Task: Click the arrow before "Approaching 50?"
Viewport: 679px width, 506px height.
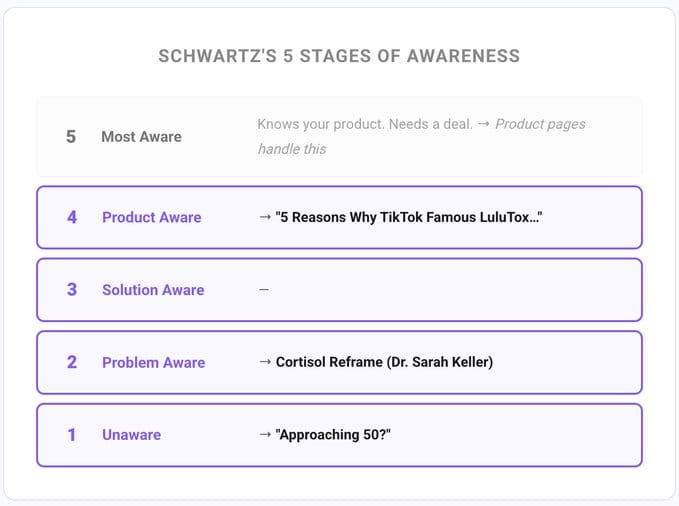Action: point(265,435)
